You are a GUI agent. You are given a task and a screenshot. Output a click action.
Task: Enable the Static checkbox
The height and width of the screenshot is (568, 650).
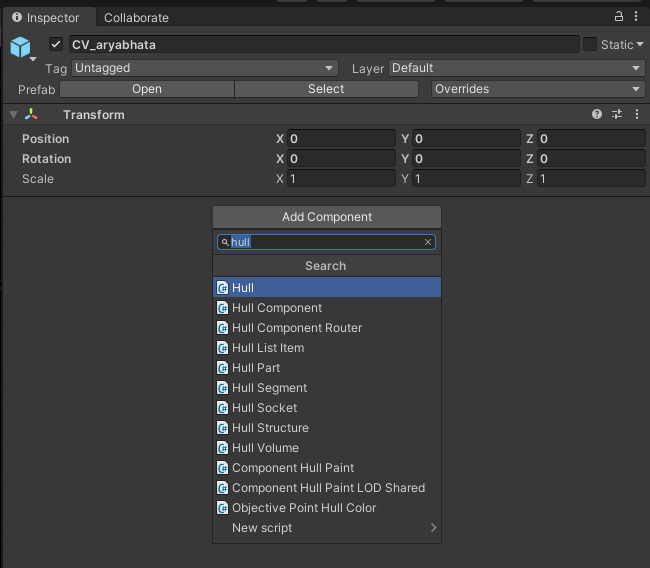pyautogui.click(x=590, y=44)
